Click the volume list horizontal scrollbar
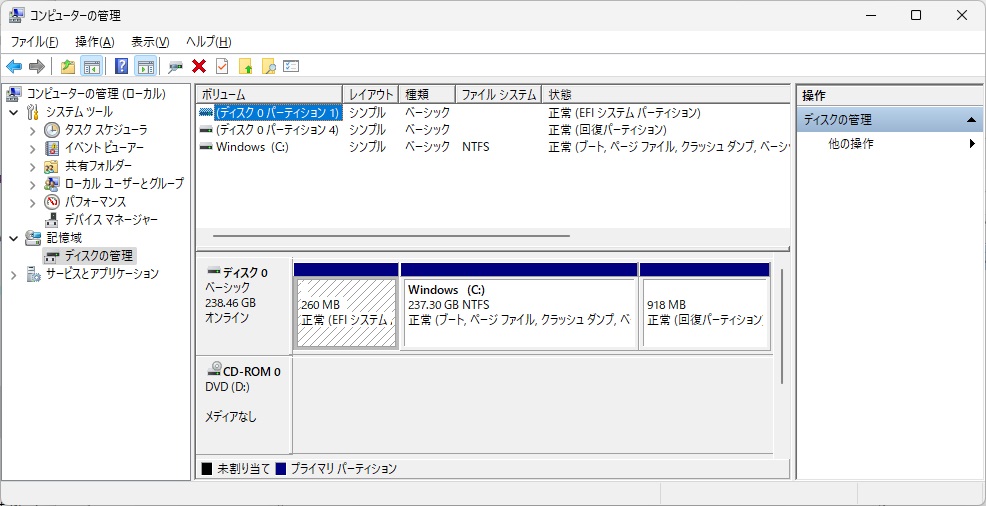Screen dimensions: 986x506 click(391, 236)
